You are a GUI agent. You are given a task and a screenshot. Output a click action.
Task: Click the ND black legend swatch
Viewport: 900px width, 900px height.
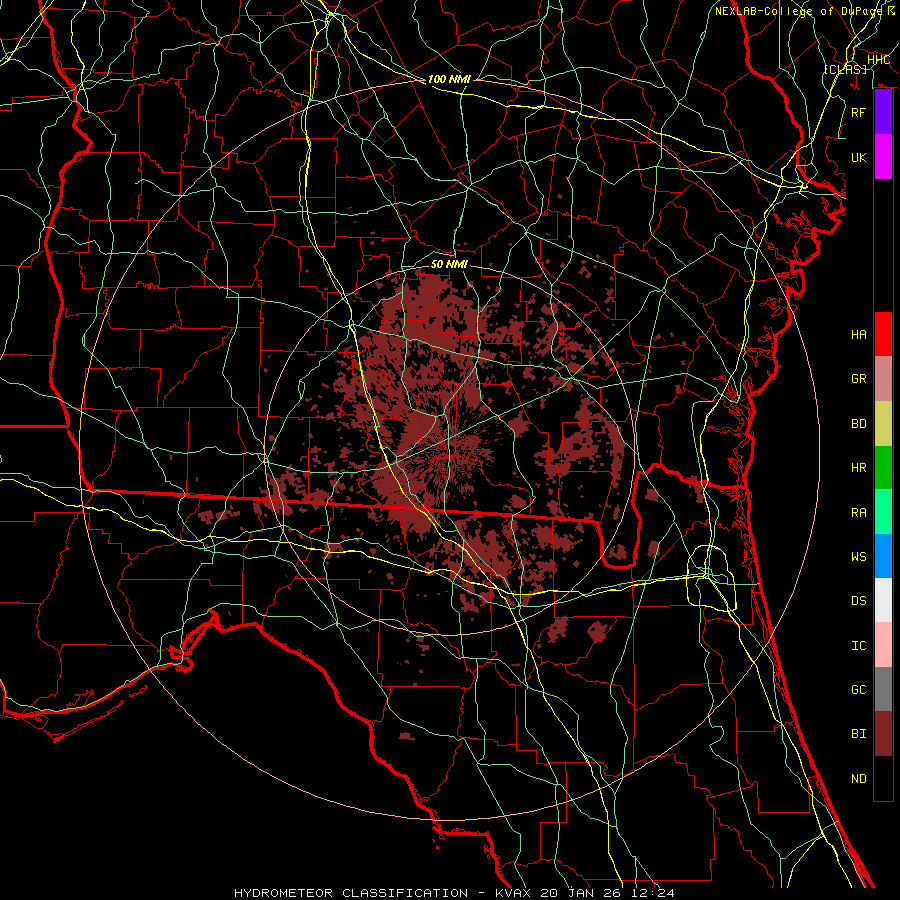[x=883, y=778]
